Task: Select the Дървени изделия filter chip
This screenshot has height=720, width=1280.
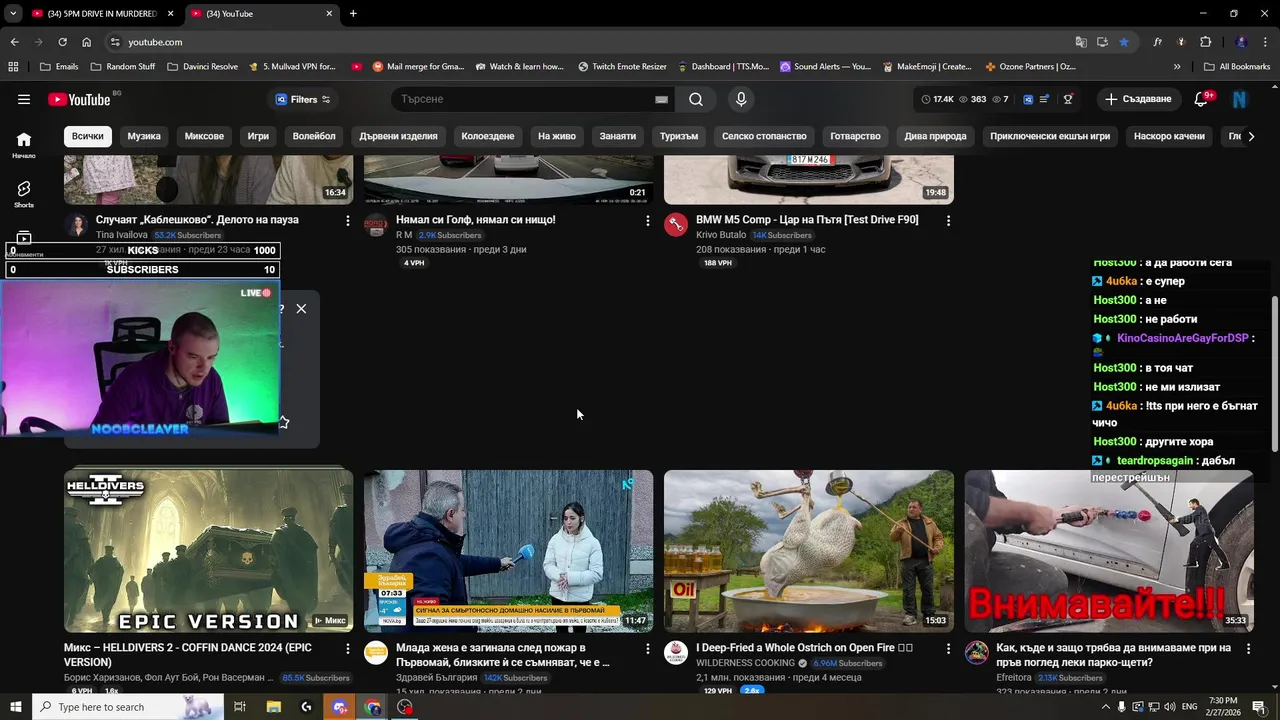Action: [x=398, y=136]
